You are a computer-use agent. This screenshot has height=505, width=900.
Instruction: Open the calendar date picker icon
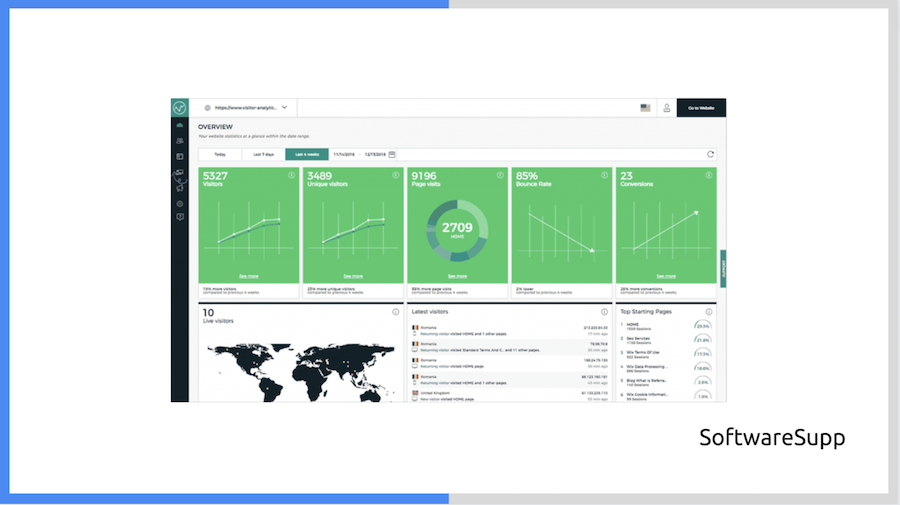point(392,154)
